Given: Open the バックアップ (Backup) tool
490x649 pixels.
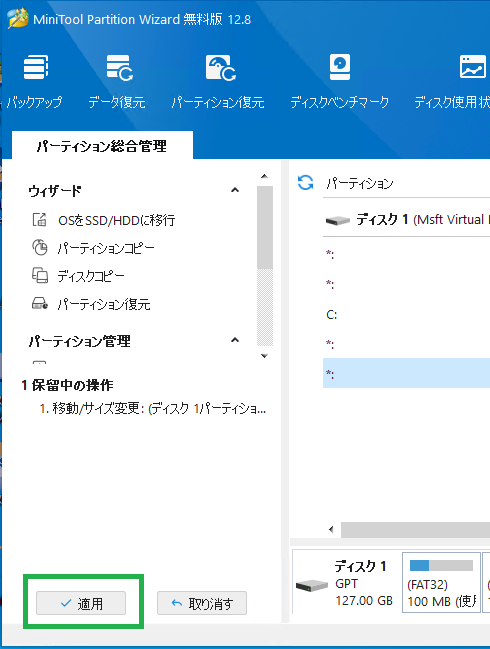Looking at the screenshot, I should (35, 81).
